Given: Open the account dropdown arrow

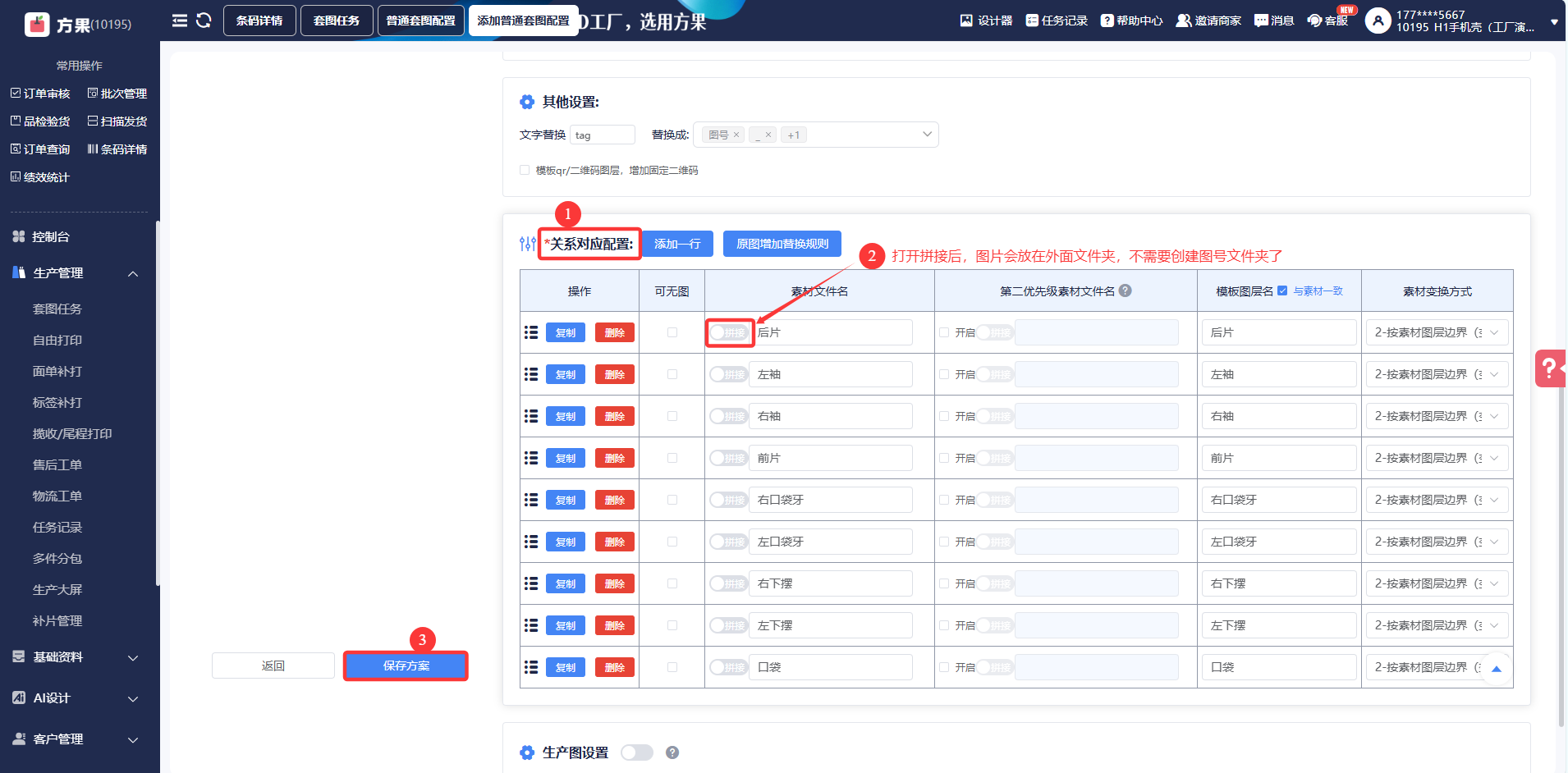Looking at the screenshot, I should pos(1554,22).
